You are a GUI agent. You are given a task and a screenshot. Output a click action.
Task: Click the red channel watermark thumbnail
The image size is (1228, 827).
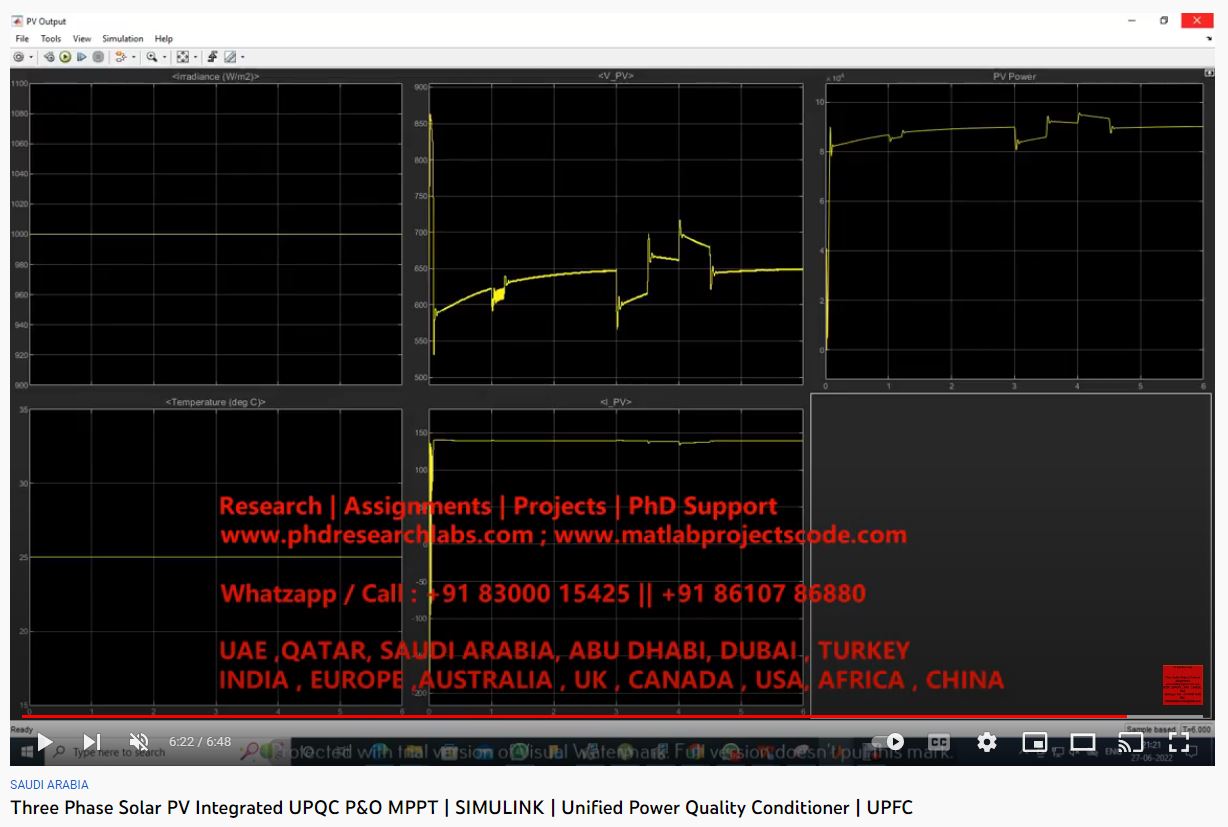pos(1183,685)
